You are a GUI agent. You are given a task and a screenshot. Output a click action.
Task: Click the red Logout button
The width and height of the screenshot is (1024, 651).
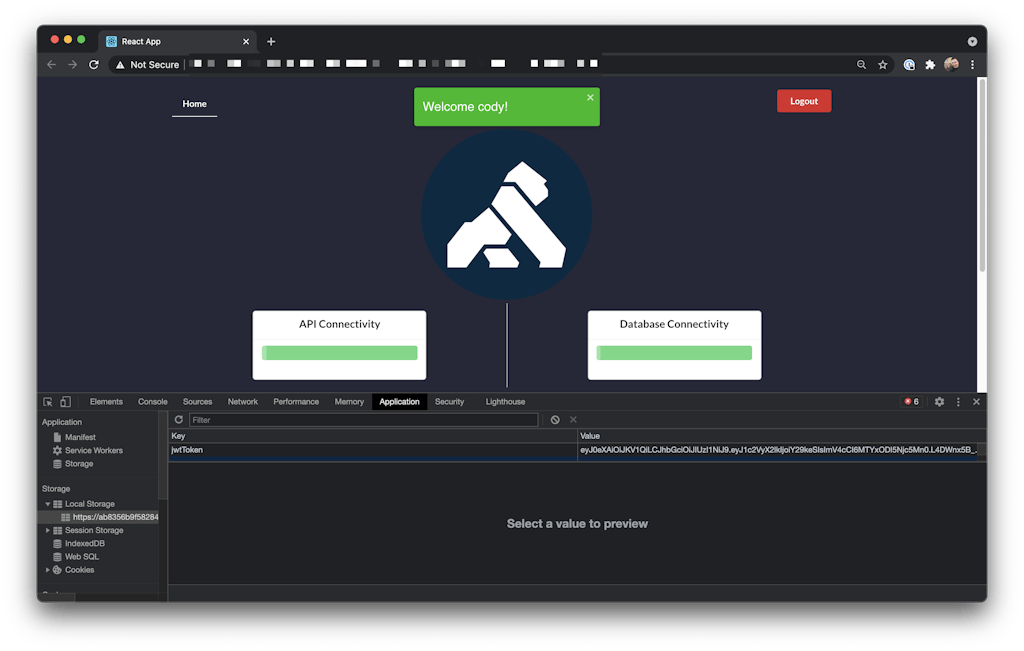click(x=803, y=101)
